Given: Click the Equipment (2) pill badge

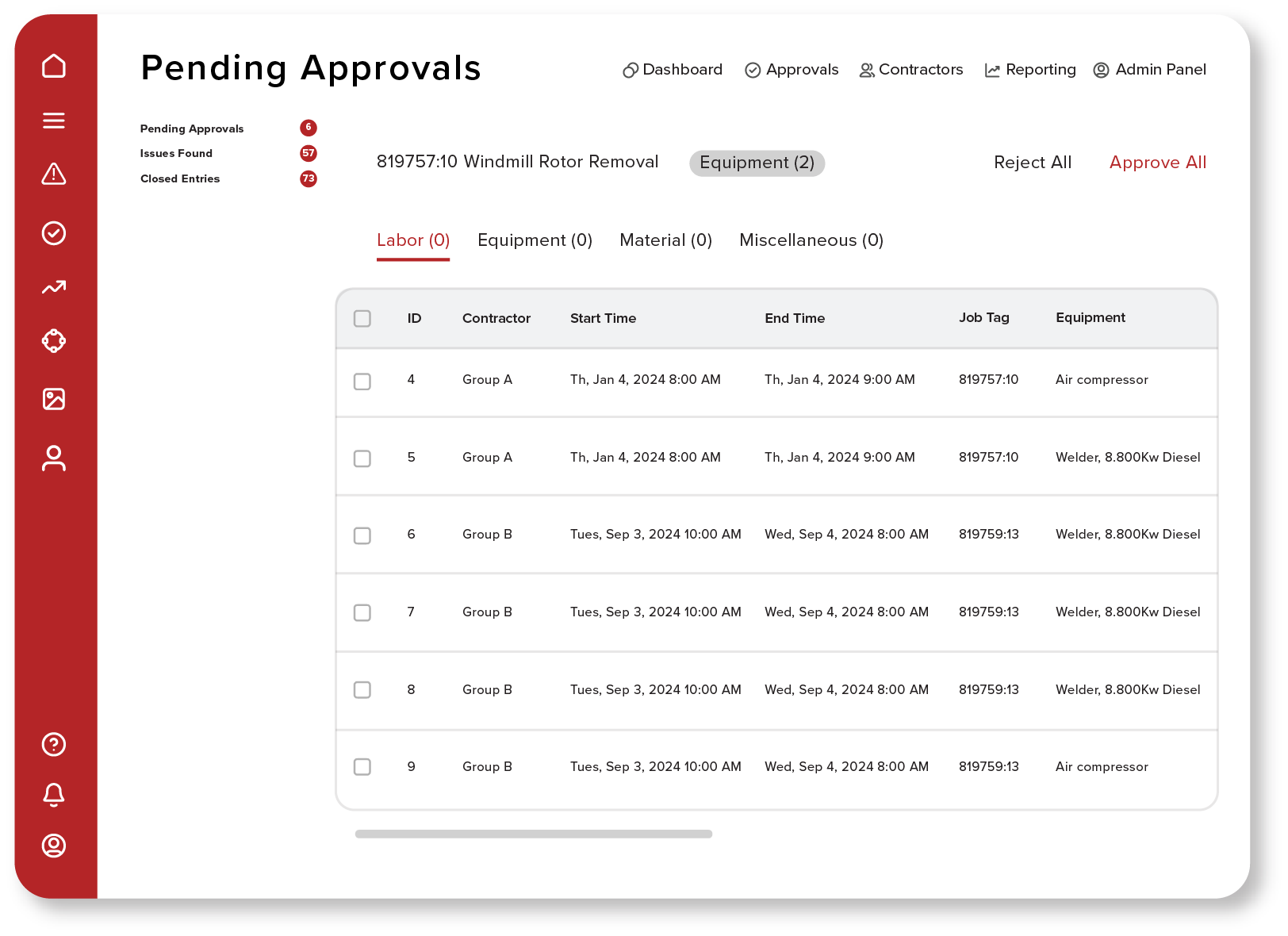Looking at the screenshot, I should point(757,163).
